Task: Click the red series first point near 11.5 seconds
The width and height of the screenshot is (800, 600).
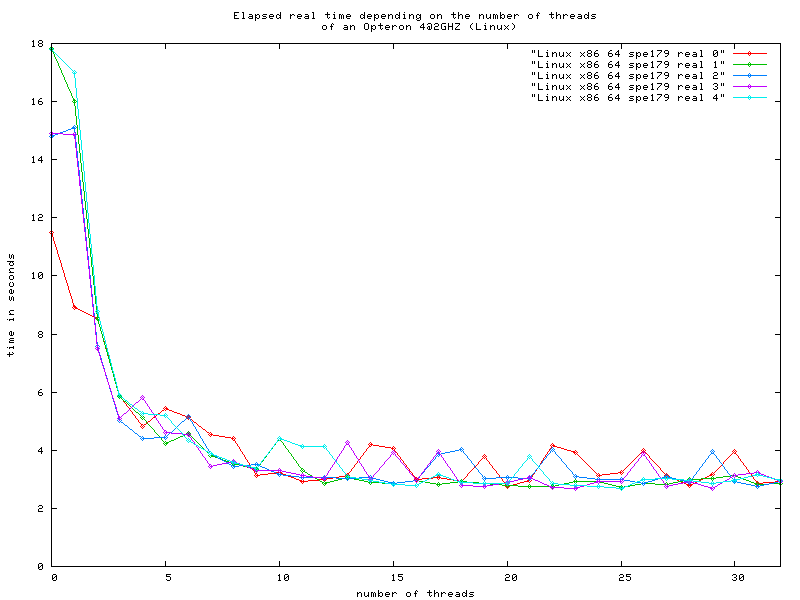Action: point(51,233)
